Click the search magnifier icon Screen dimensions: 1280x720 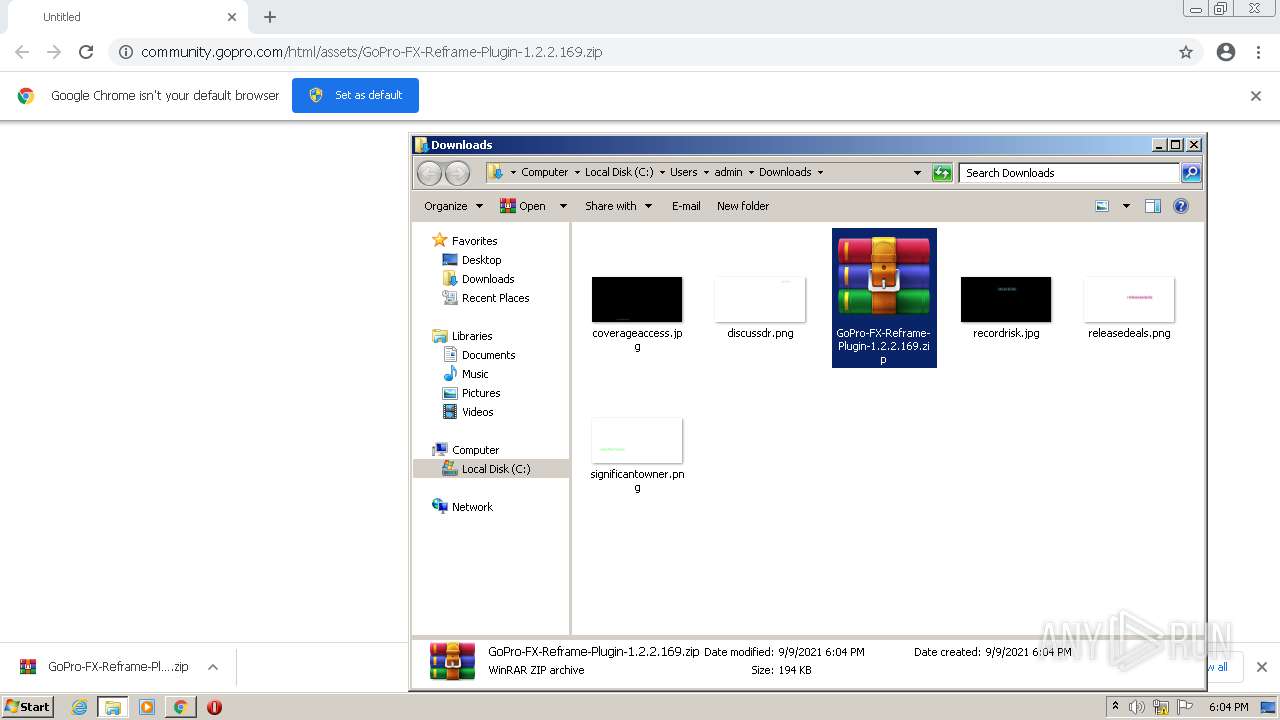1191,173
